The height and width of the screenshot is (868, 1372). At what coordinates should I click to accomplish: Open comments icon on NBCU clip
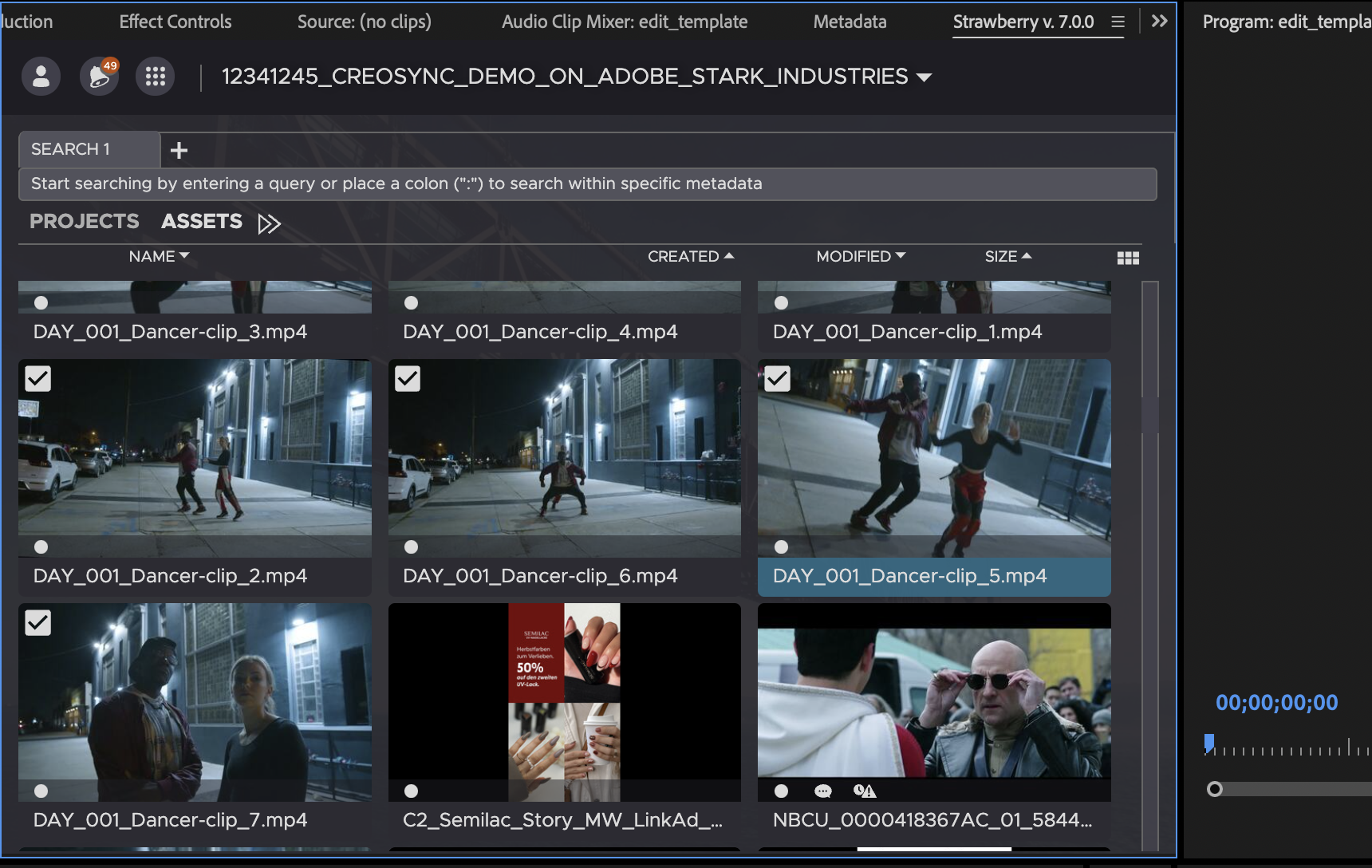[822, 791]
